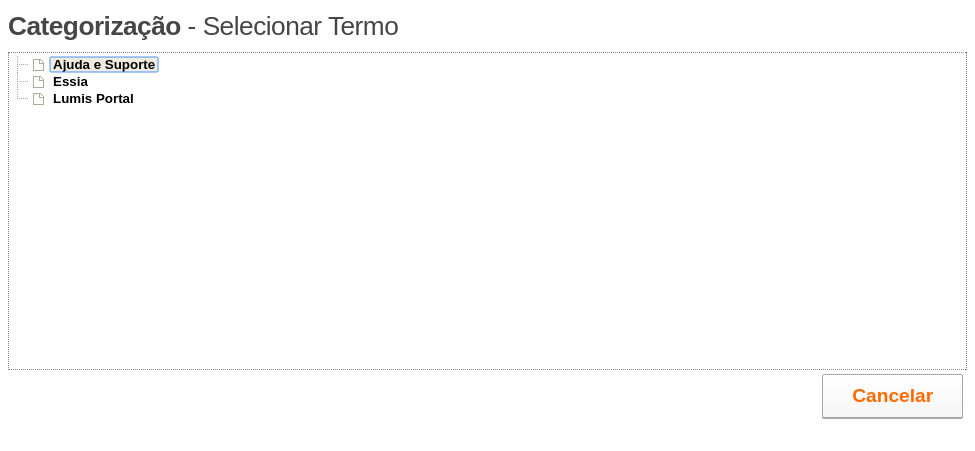Click the document icon beside Ajuda e Suporte
Image resolution: width=975 pixels, height=451 pixels.
point(39,65)
